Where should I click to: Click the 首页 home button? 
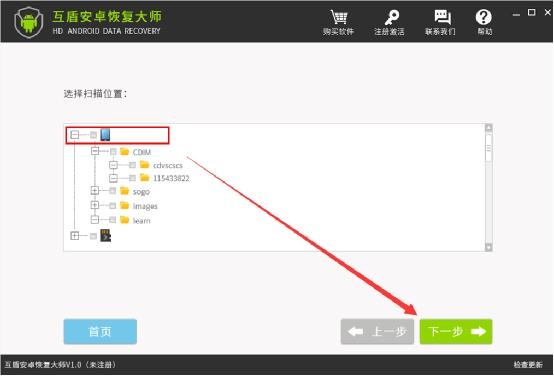(x=100, y=331)
